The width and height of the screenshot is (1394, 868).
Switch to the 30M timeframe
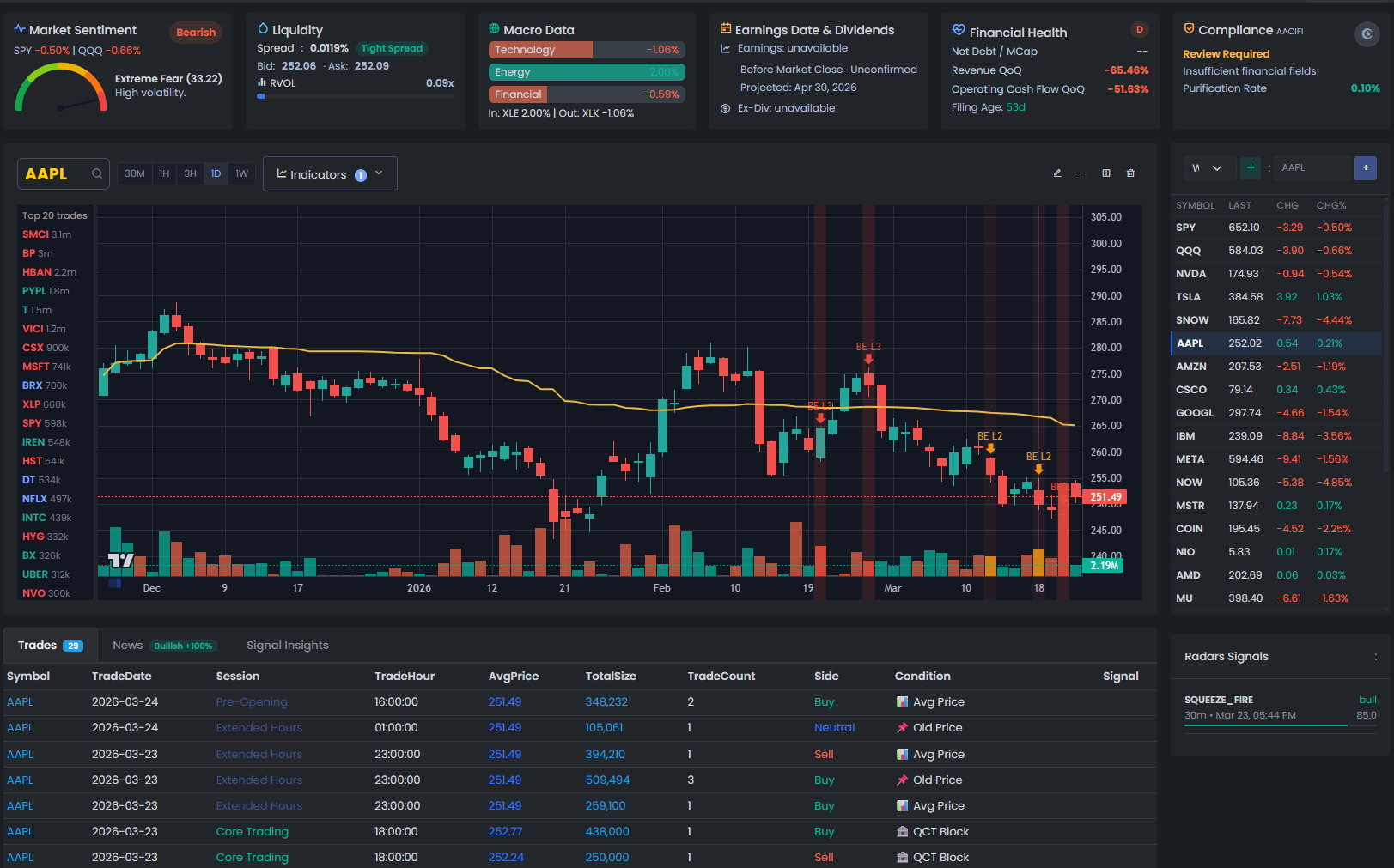click(134, 173)
